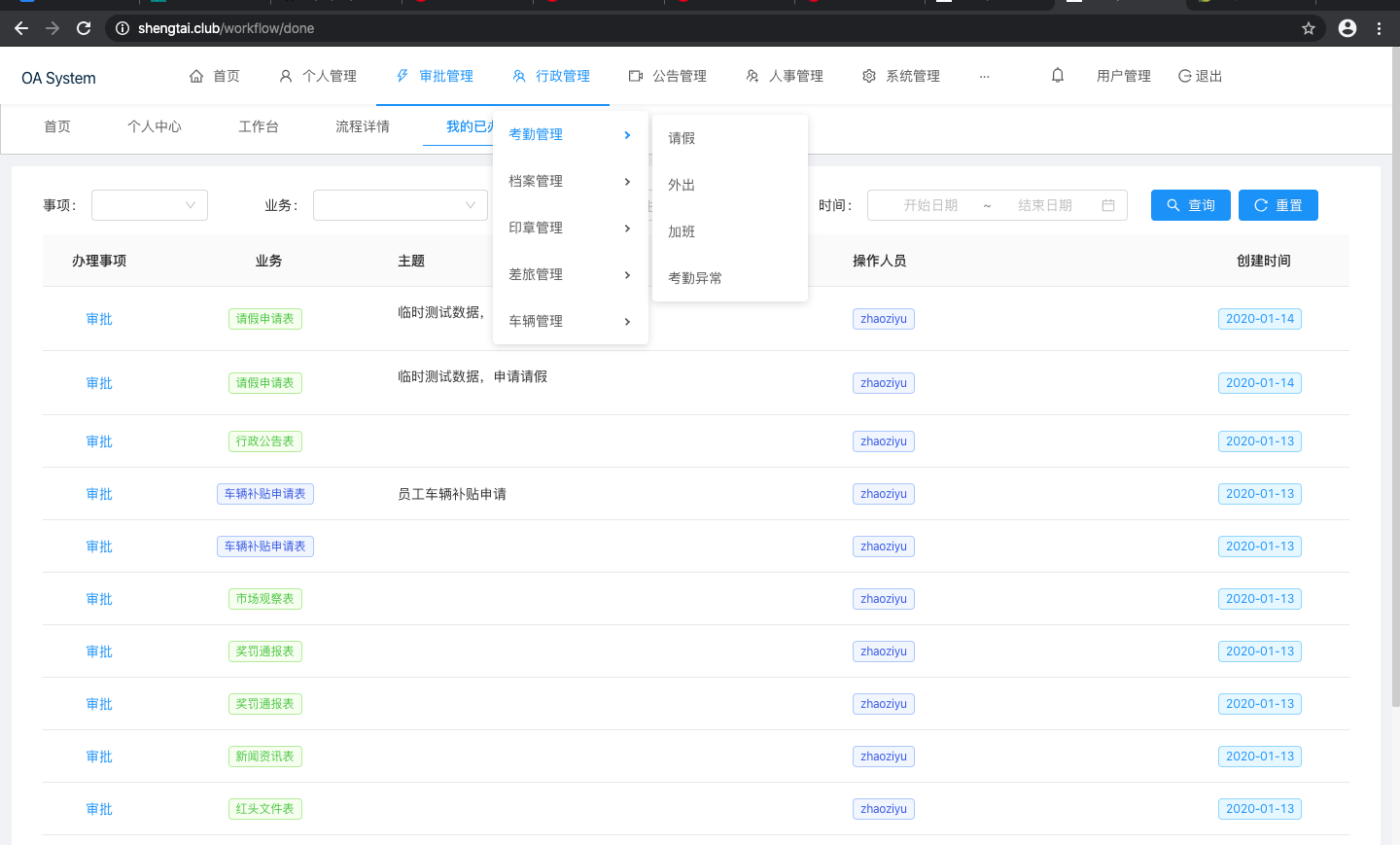This screenshot has width=1400, height=845.
Task: Click the megaphone icon beside 公告管理
Action: pos(635,75)
